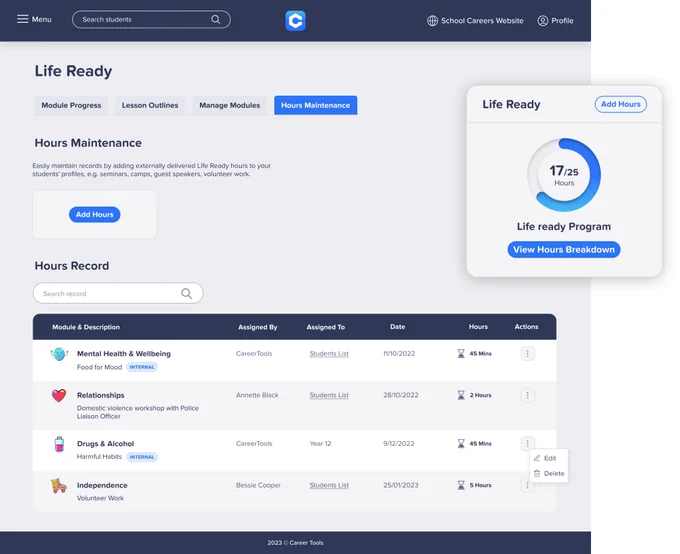The image size is (680, 554).
Task: Click the 17/25 hours progress ring
Action: pyautogui.click(x=564, y=175)
